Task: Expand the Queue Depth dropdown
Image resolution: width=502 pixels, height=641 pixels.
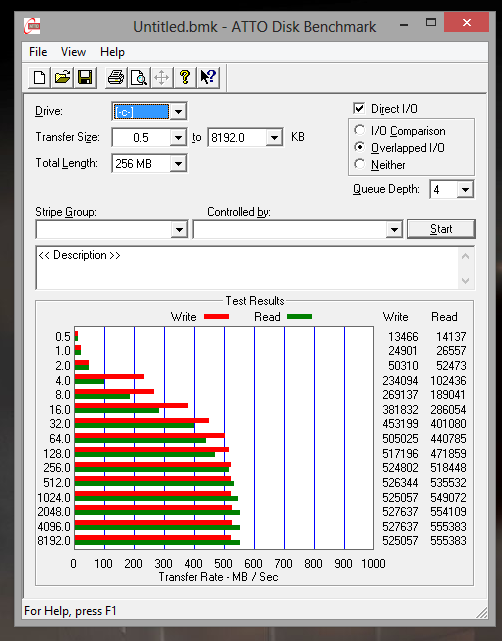Action: (x=465, y=190)
